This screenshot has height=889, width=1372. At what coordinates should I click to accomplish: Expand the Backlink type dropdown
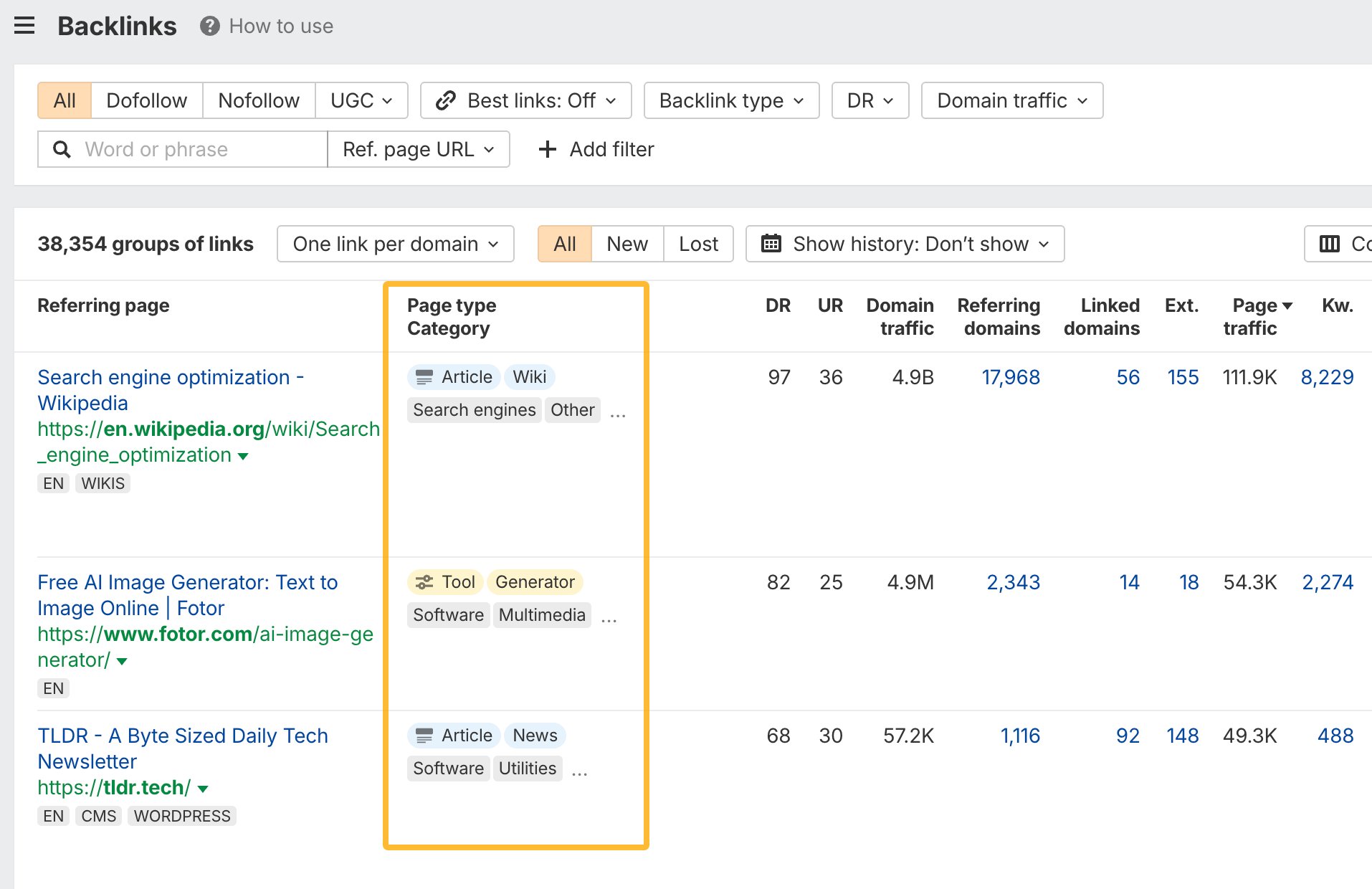731,100
